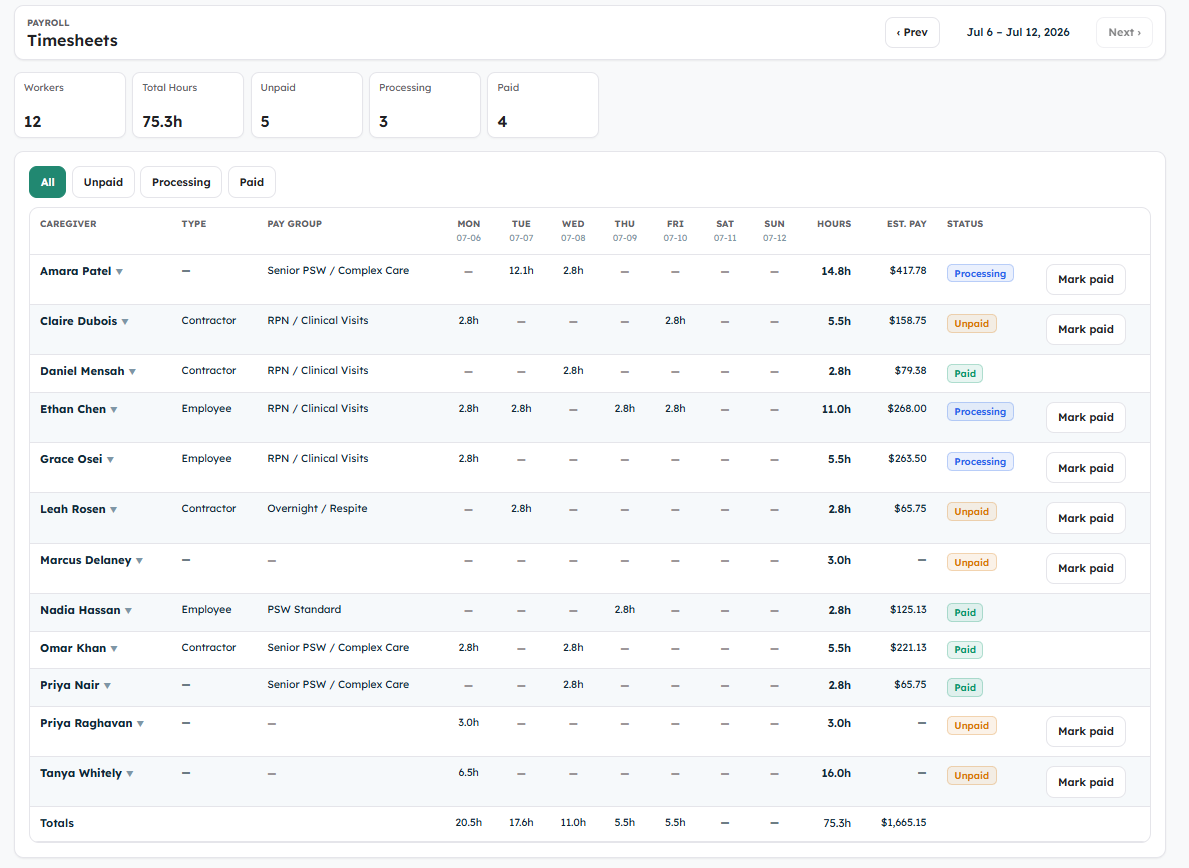Click Amara Patel's $417.78 estimated pay
Image resolution: width=1189 pixels, height=868 pixels.
pos(908,271)
